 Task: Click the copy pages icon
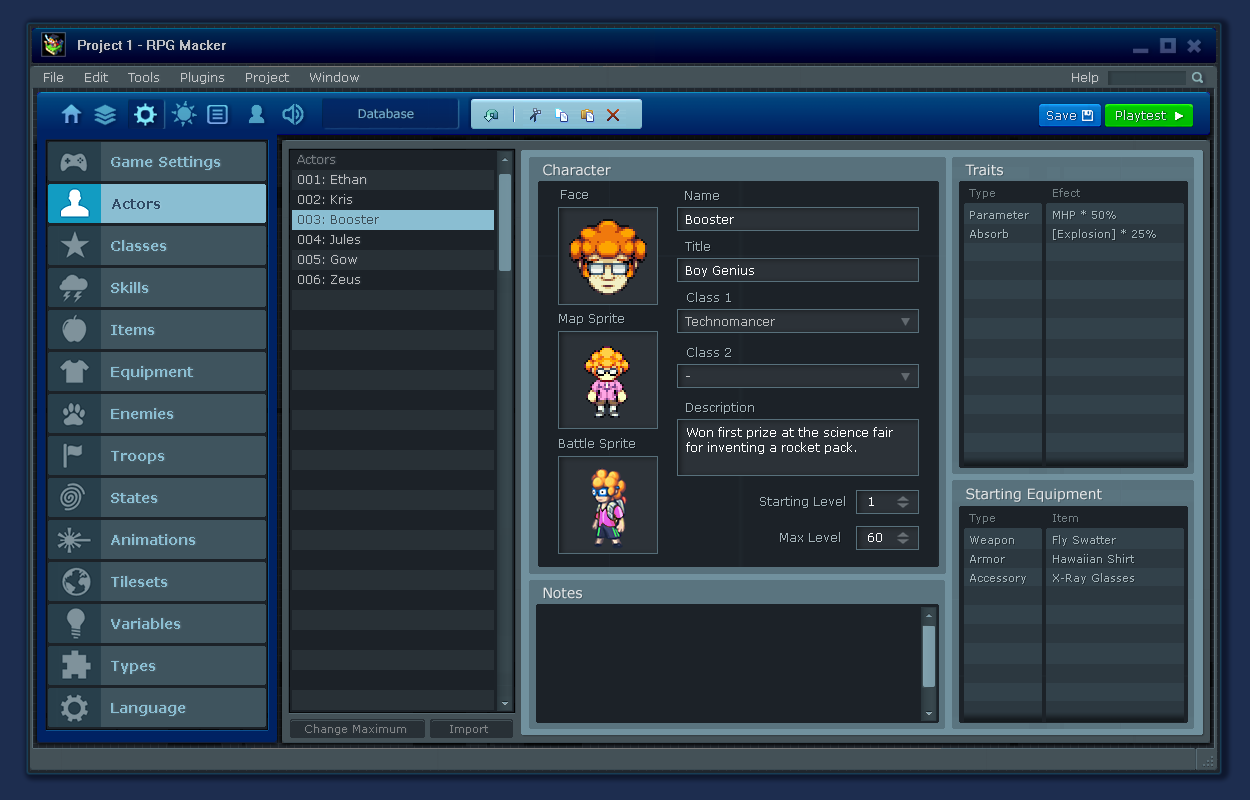(561, 115)
